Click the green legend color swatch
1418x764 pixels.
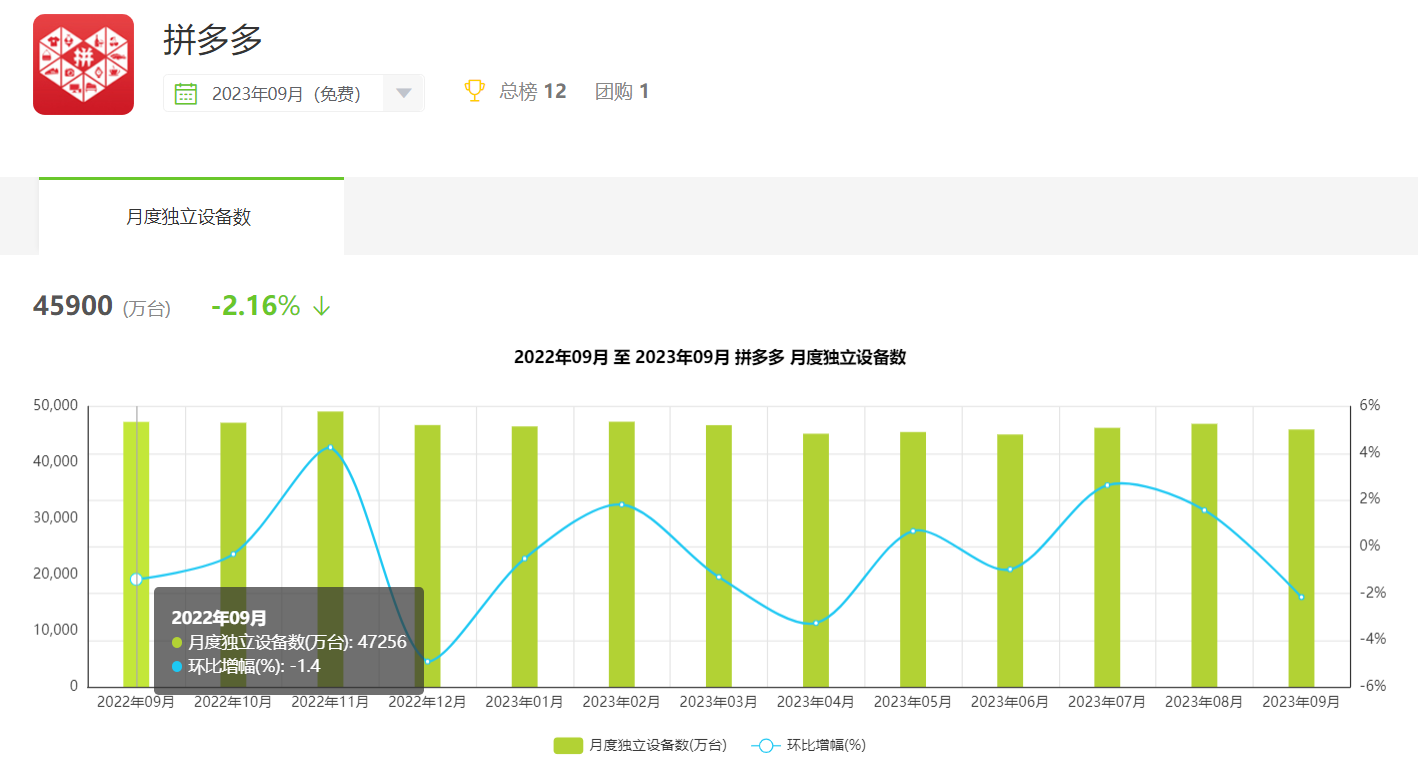pos(567,745)
